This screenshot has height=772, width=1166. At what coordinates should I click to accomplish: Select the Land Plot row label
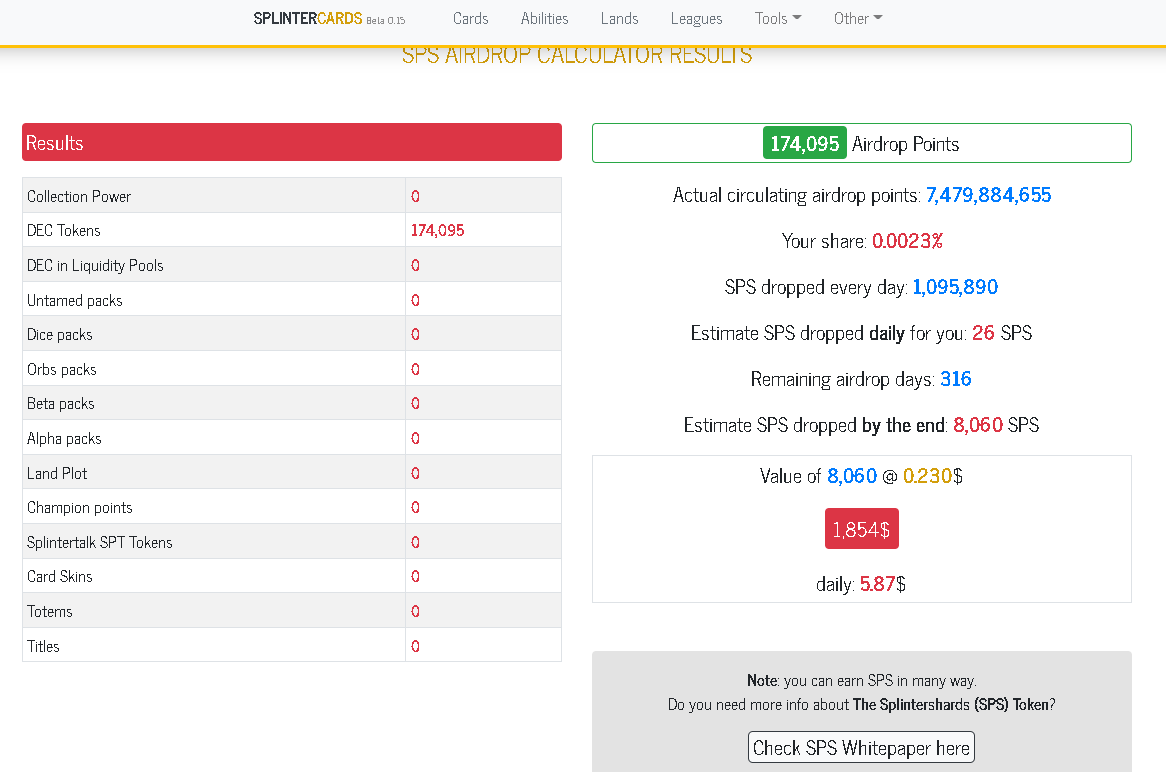point(57,474)
